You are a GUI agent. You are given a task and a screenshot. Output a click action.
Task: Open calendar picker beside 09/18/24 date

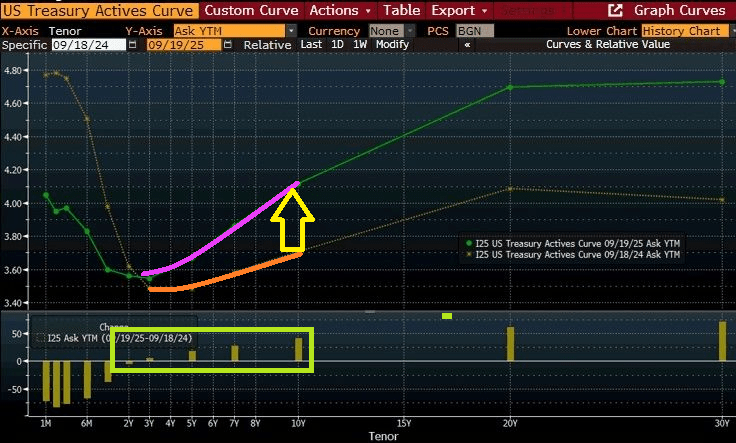pos(133,46)
